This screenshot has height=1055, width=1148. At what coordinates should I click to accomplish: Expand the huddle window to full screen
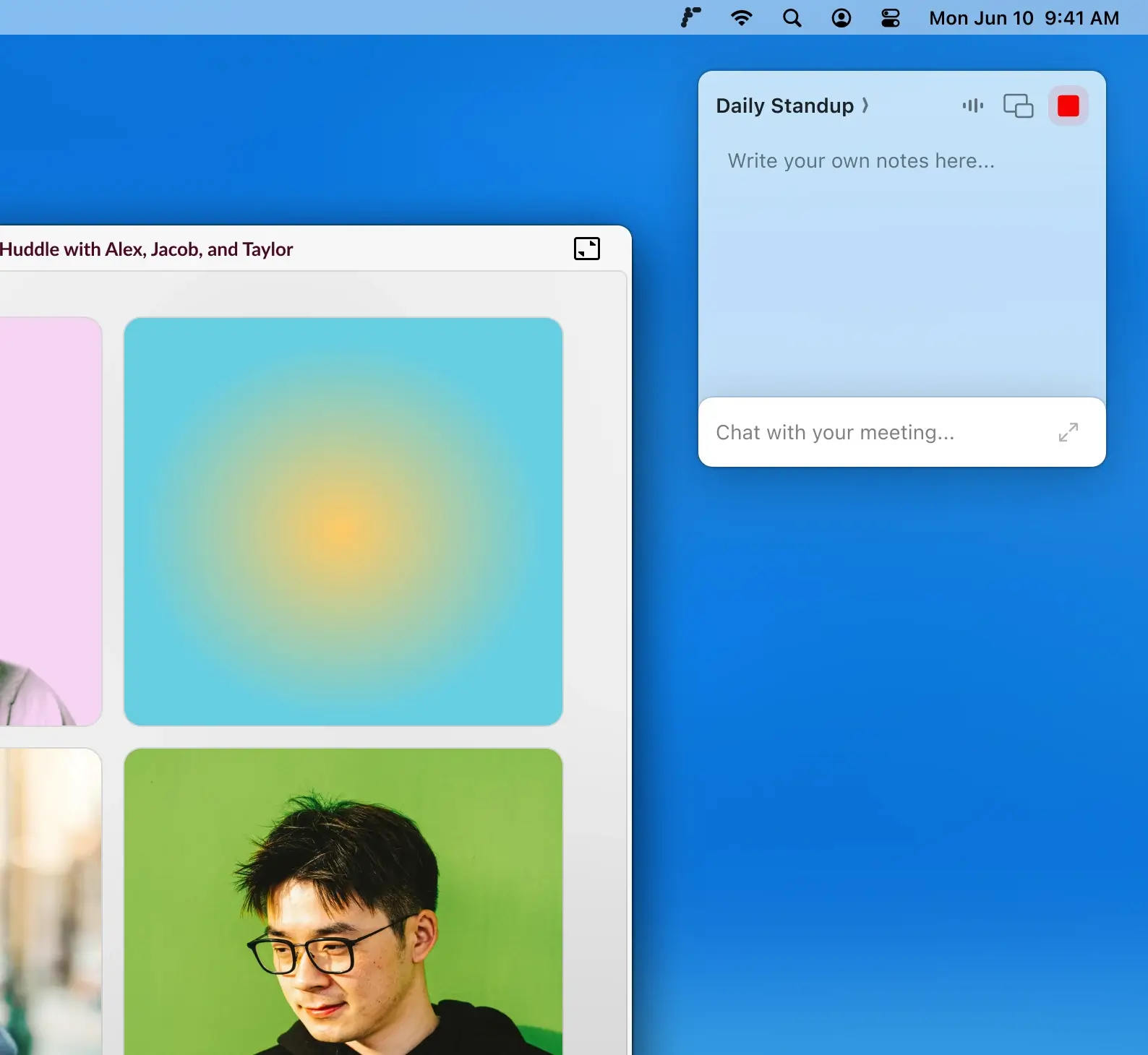pyautogui.click(x=587, y=249)
